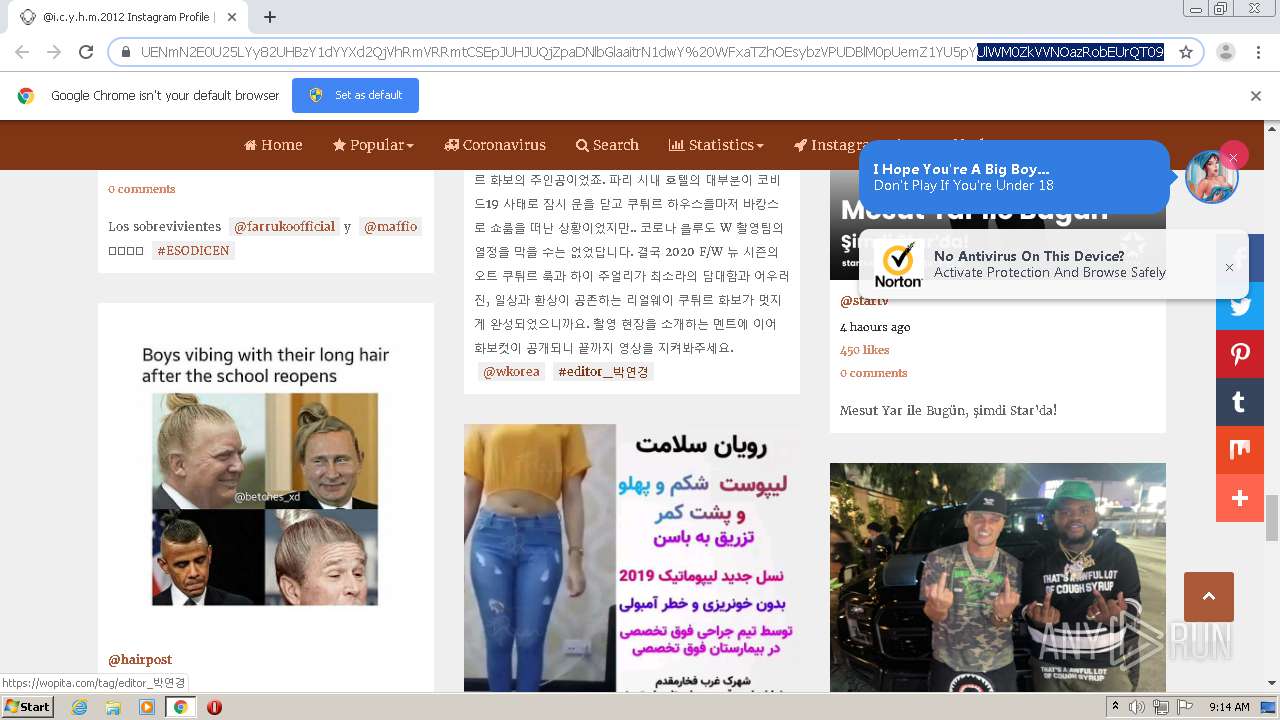
Task: Close the Norton antivirus notification
Action: coord(1229,267)
